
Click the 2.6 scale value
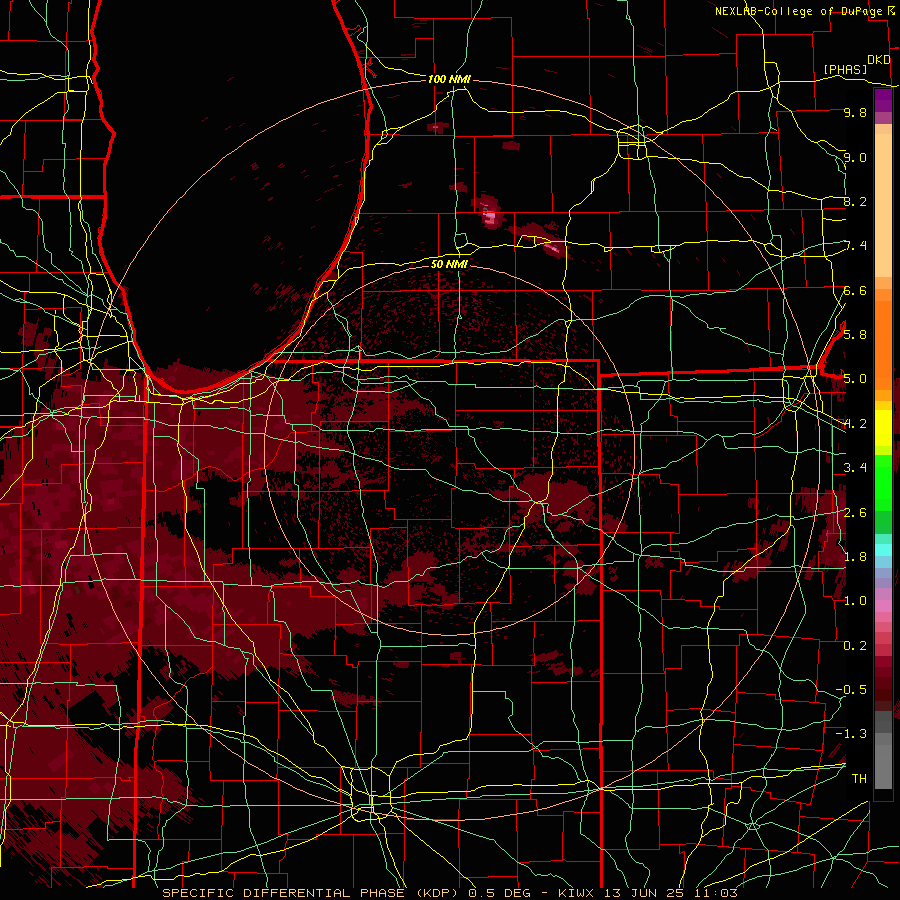point(855,513)
